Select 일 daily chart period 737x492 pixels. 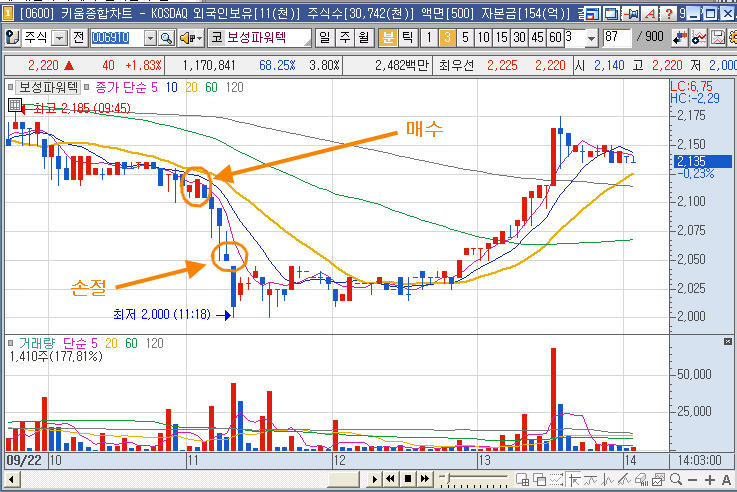324,38
